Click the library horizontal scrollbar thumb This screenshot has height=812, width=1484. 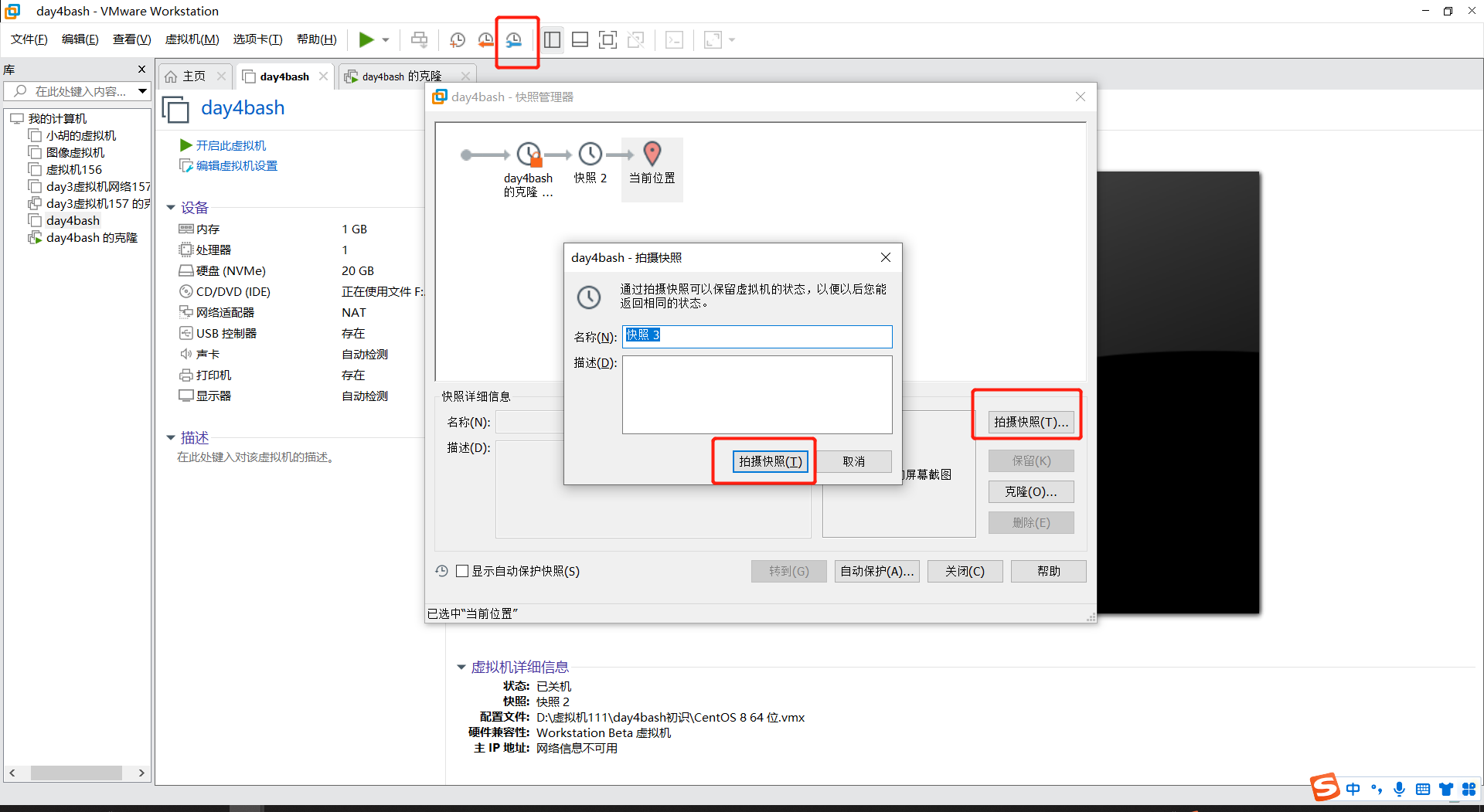(76, 773)
